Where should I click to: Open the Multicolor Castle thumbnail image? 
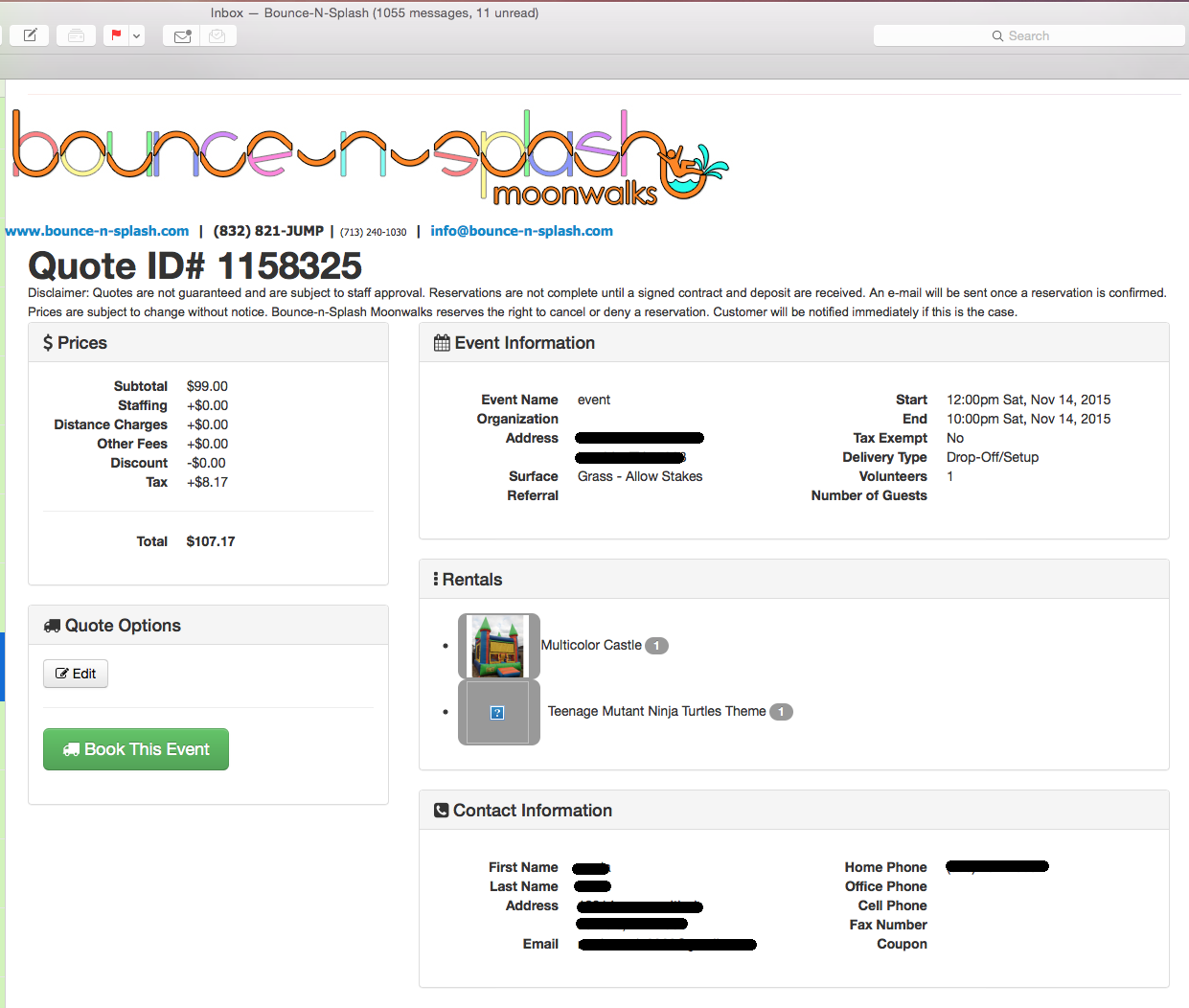coord(498,646)
